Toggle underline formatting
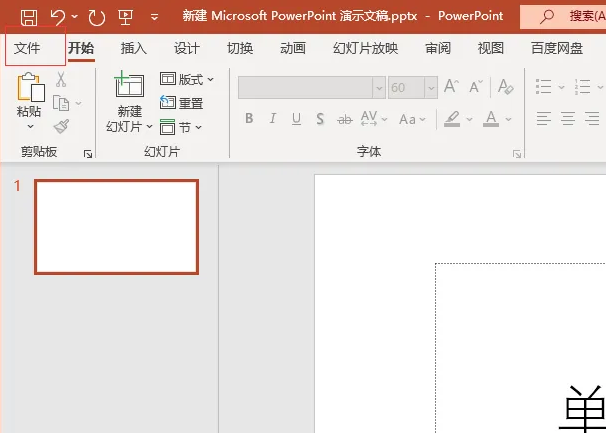Viewport: 606px width, 433px height. pos(296,119)
